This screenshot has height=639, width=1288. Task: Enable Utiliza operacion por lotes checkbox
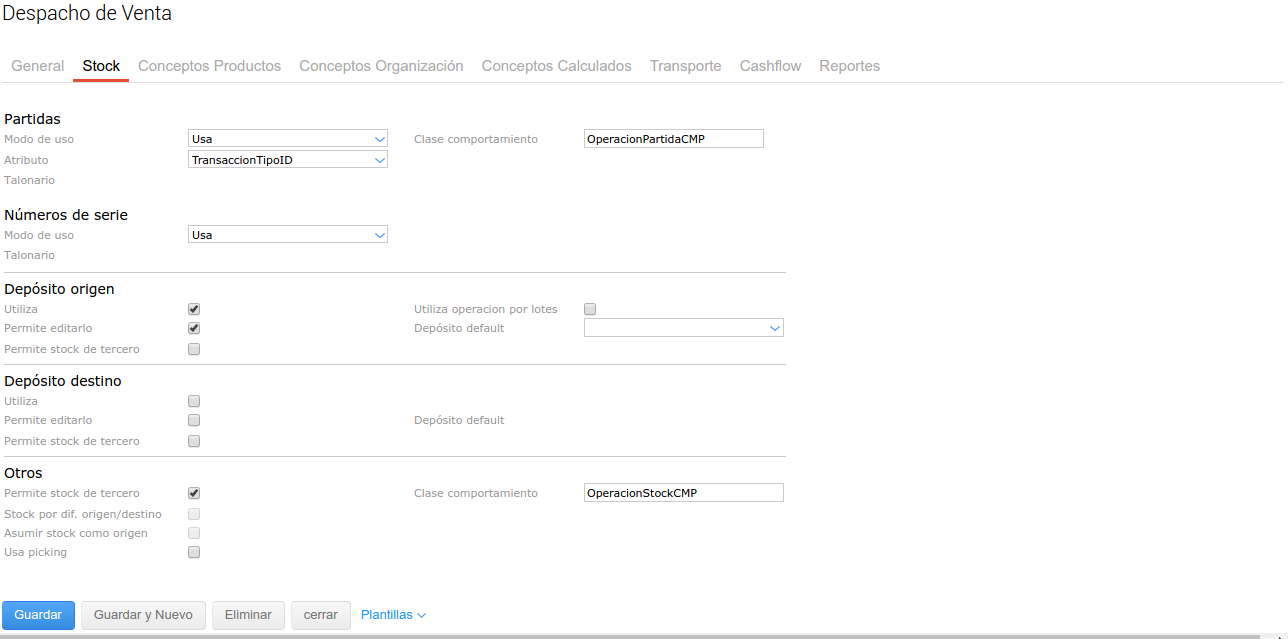590,309
